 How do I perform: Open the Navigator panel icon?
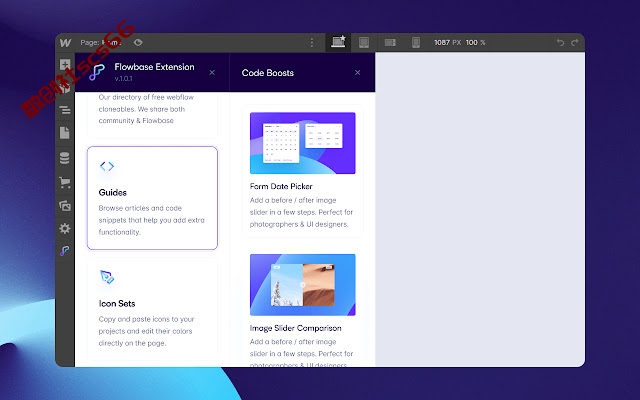coord(65,110)
